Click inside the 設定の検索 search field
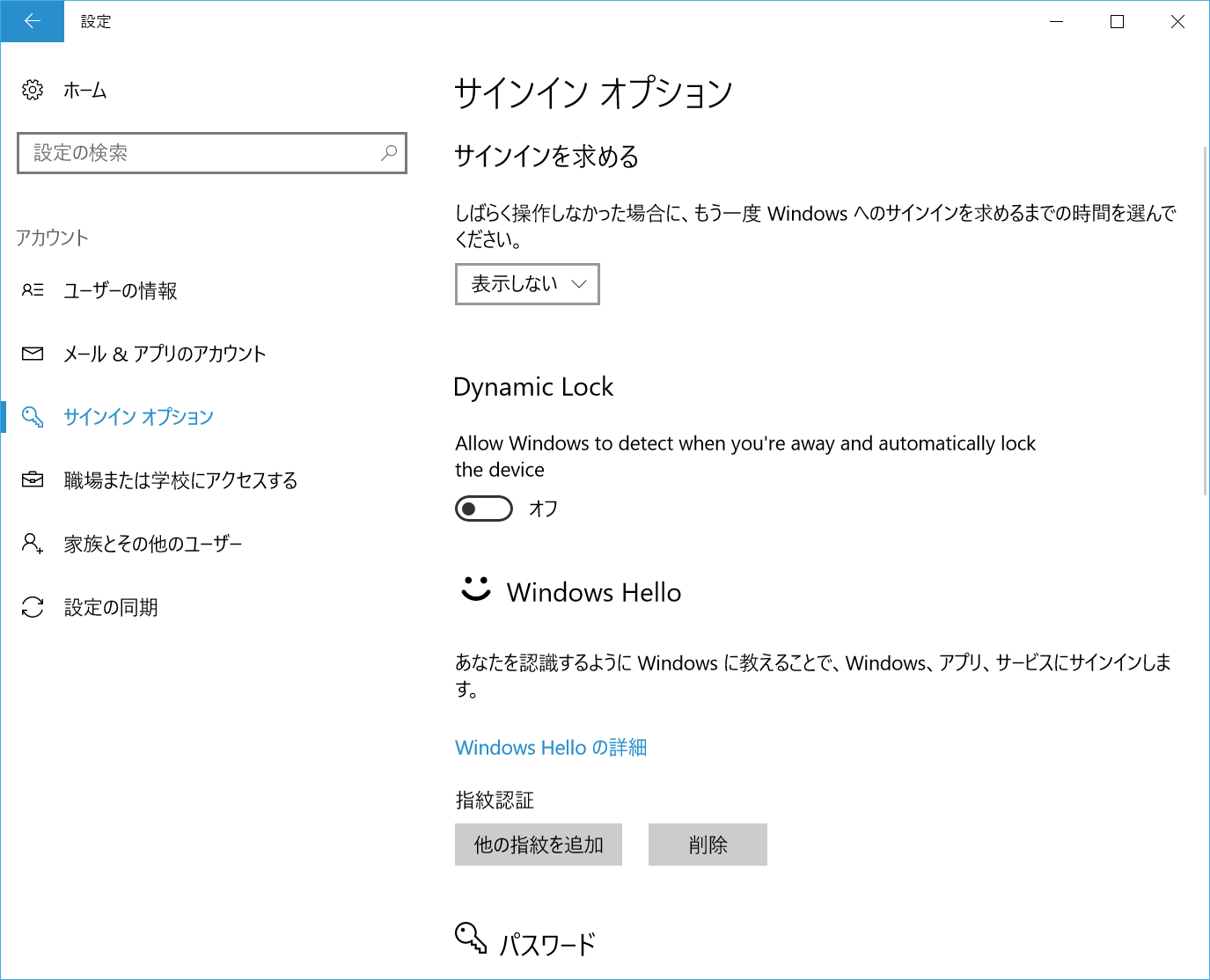Viewport: 1210px width, 980px height. (x=211, y=153)
